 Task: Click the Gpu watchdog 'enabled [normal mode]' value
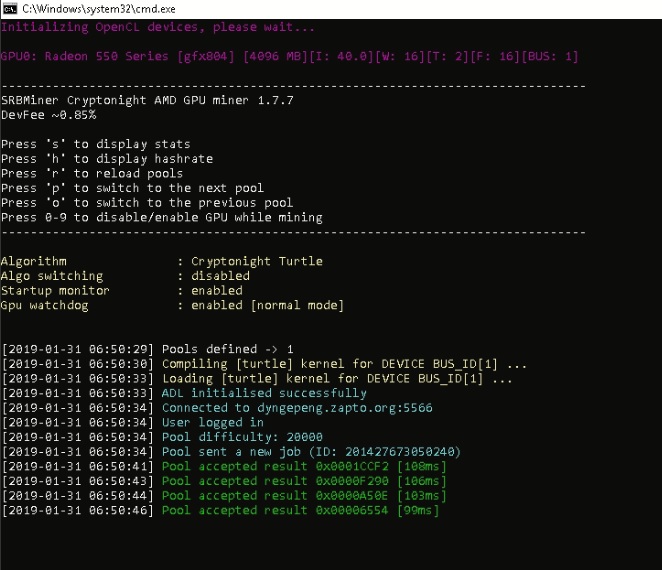(268, 305)
